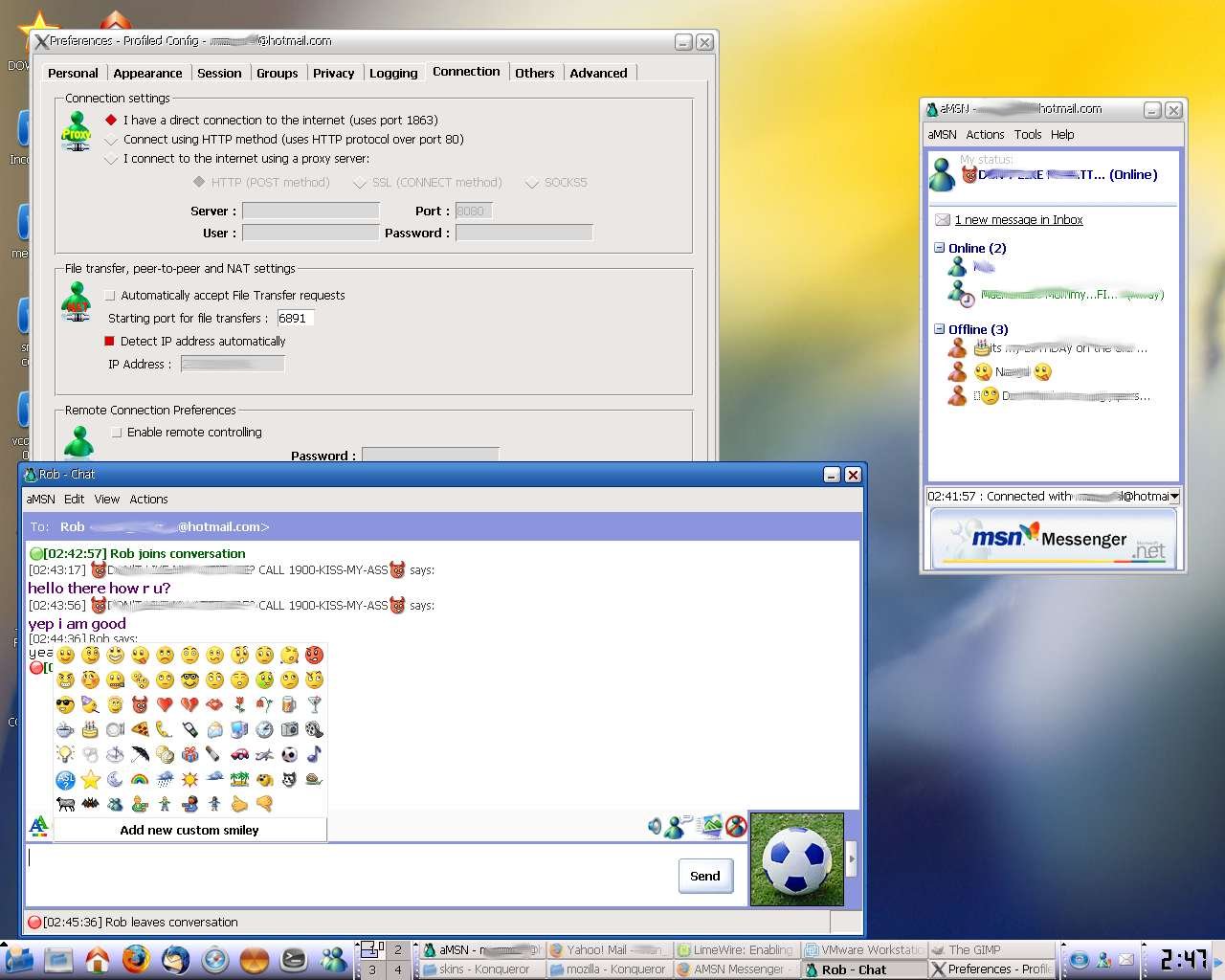Enable remote controlling checkbox

pyautogui.click(x=116, y=433)
